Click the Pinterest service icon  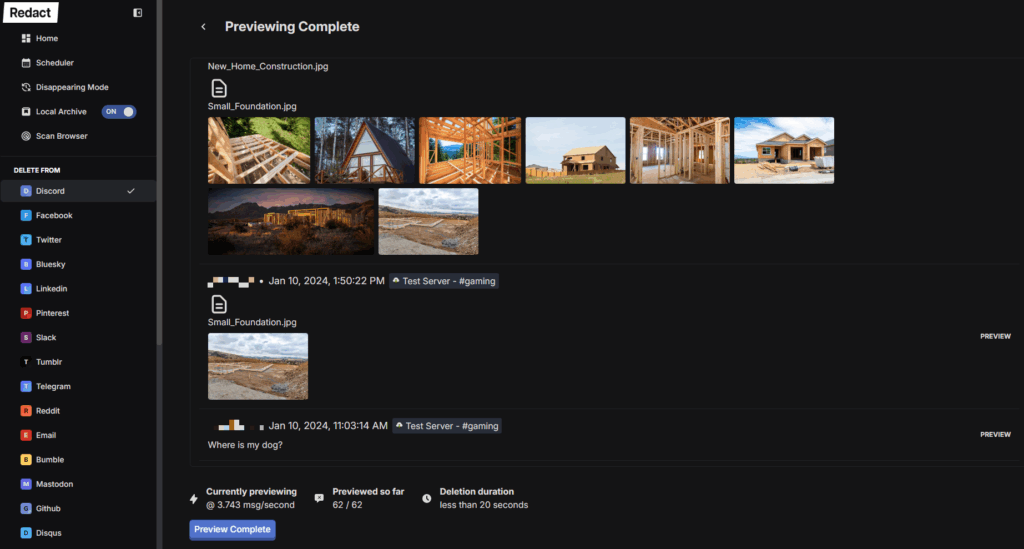tap(26, 313)
